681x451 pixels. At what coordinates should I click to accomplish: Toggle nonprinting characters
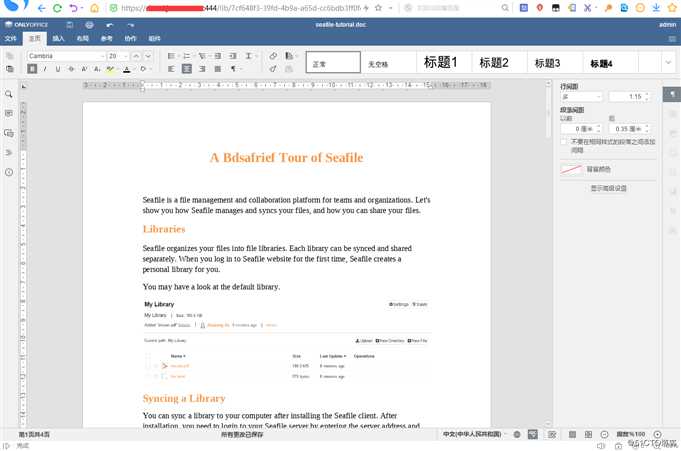click(x=235, y=69)
